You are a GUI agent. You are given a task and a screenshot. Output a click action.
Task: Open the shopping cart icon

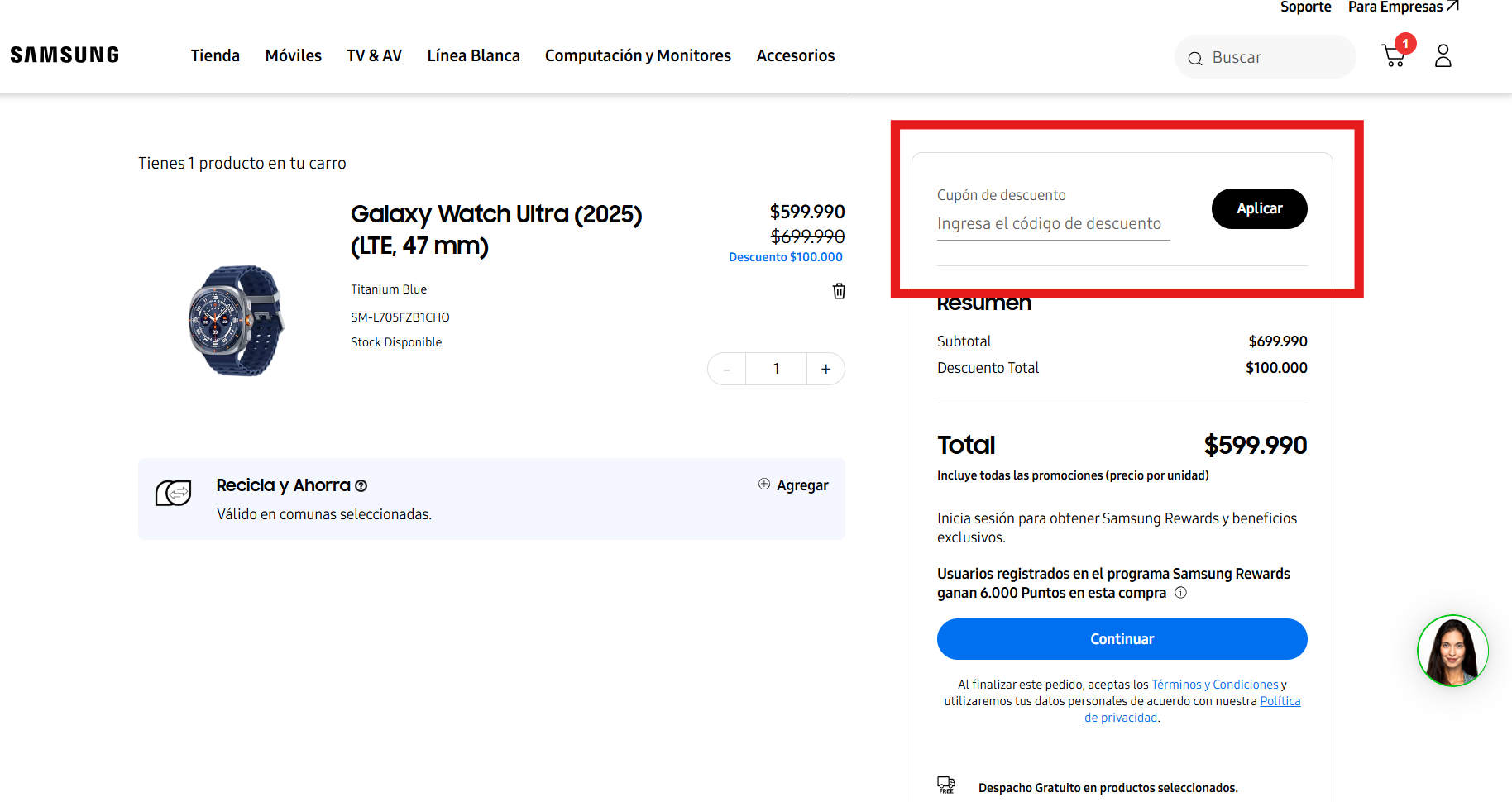1395,55
